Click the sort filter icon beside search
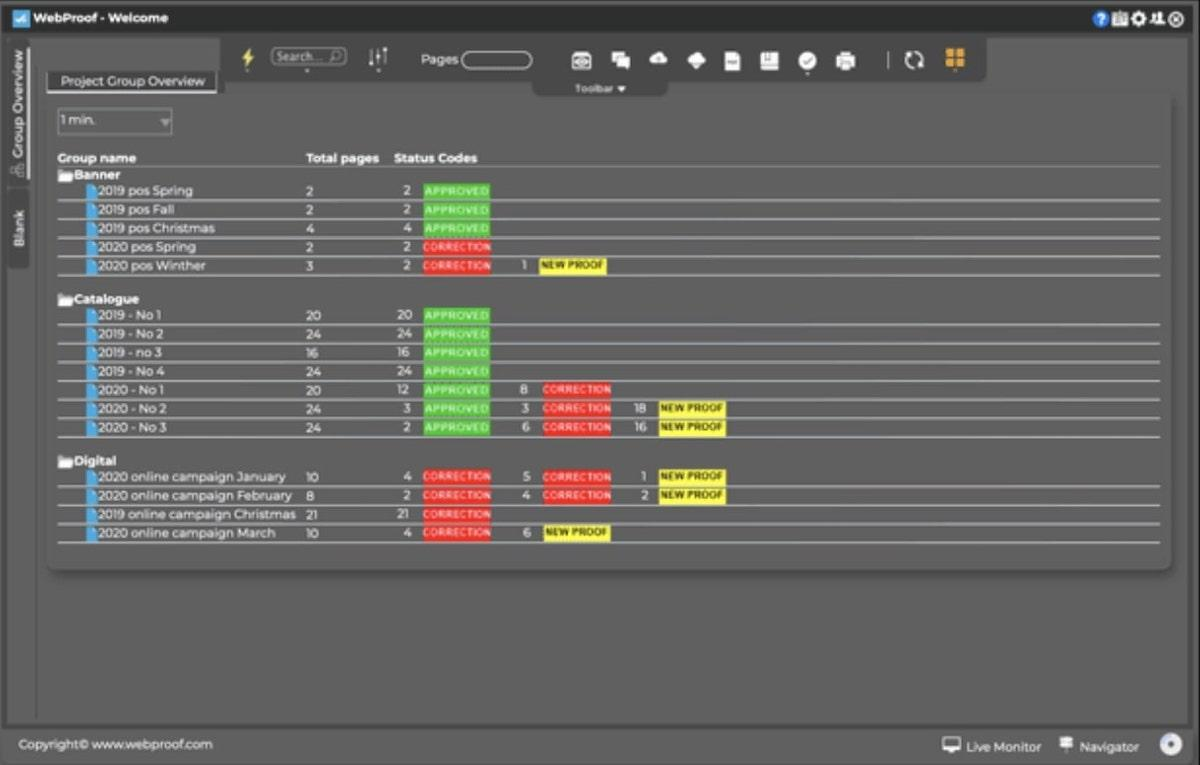This screenshot has width=1200, height=765. pos(377,59)
